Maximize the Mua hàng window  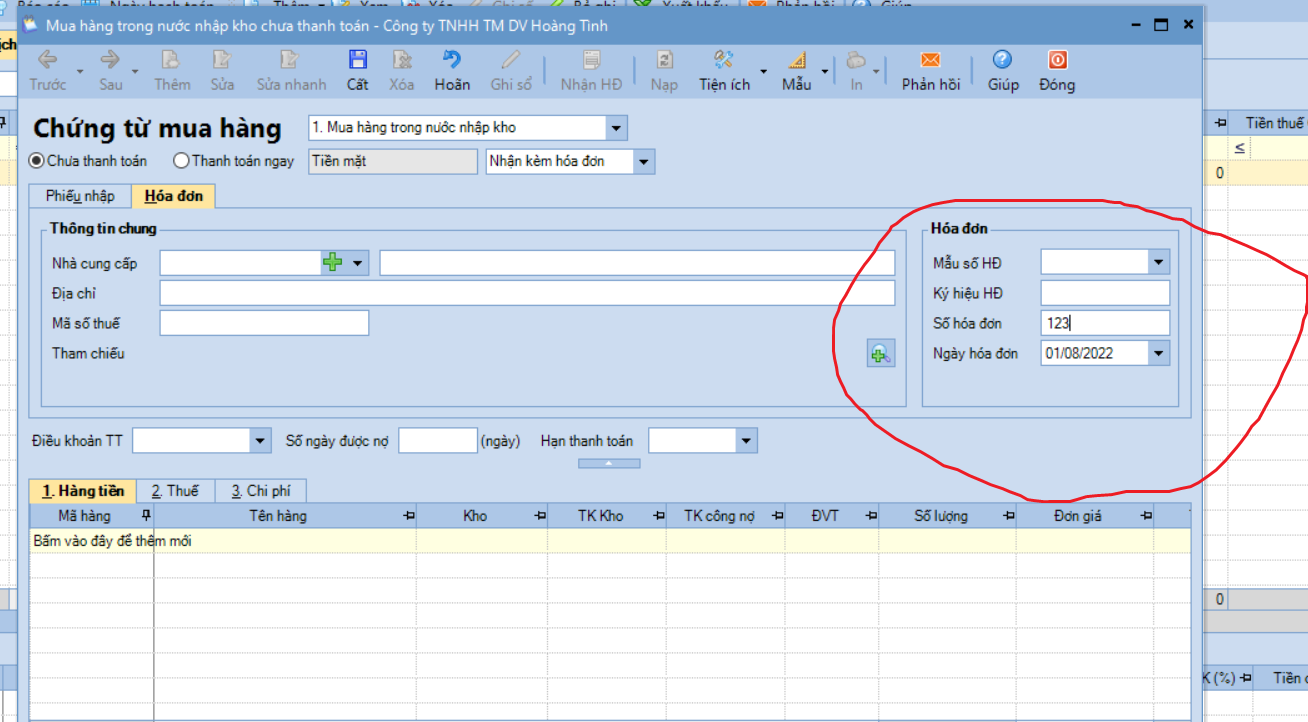pyautogui.click(x=1161, y=25)
